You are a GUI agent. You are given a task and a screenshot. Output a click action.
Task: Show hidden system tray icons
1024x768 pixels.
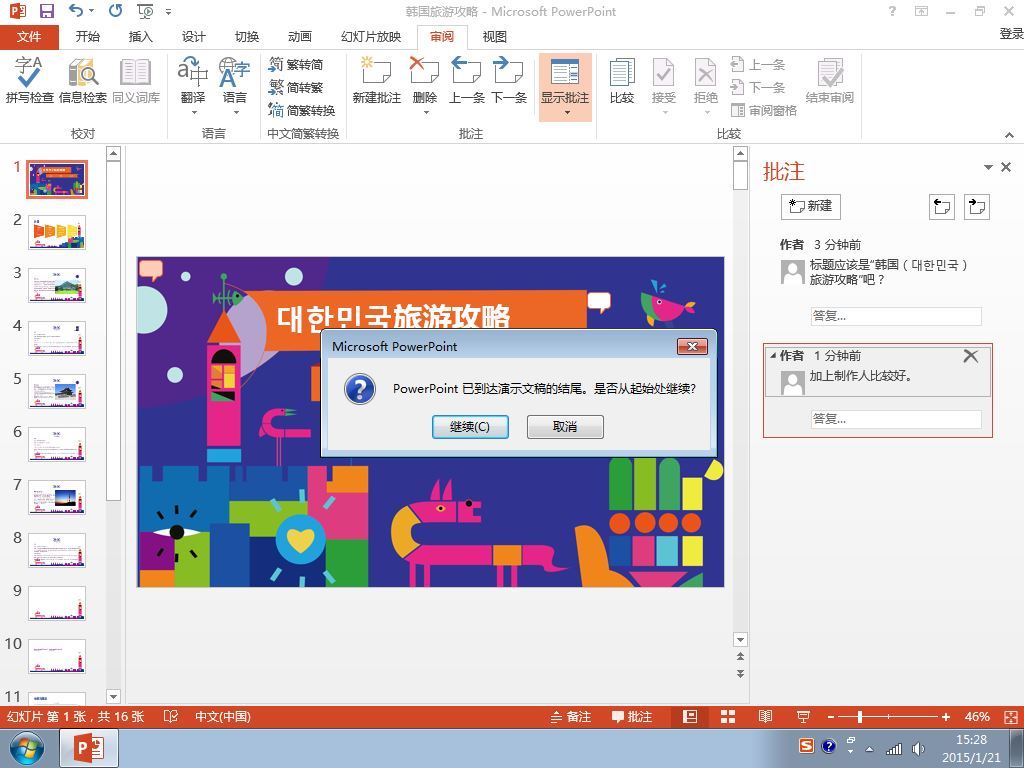click(x=870, y=749)
